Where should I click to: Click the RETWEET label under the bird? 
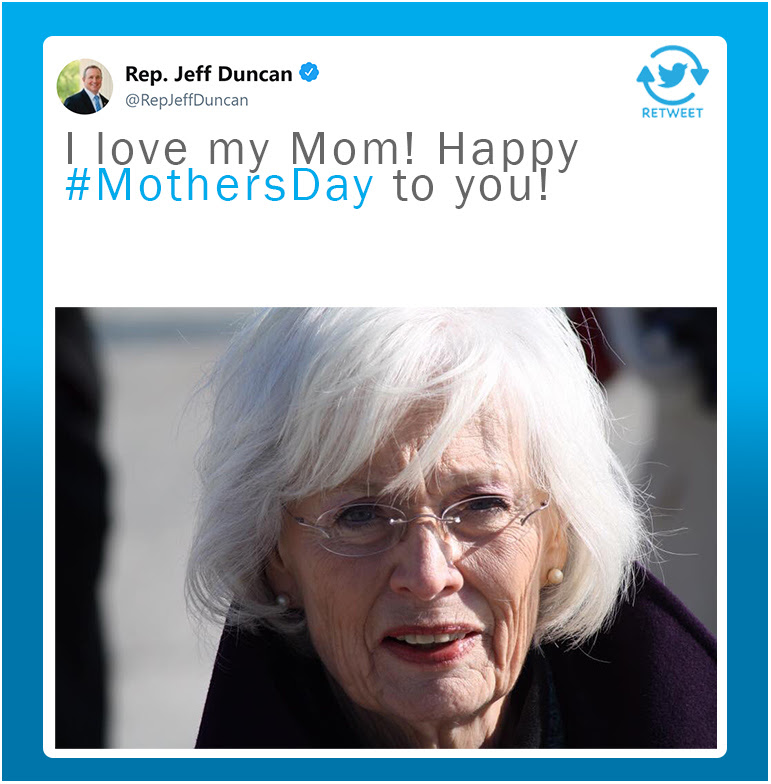pyautogui.click(x=672, y=113)
